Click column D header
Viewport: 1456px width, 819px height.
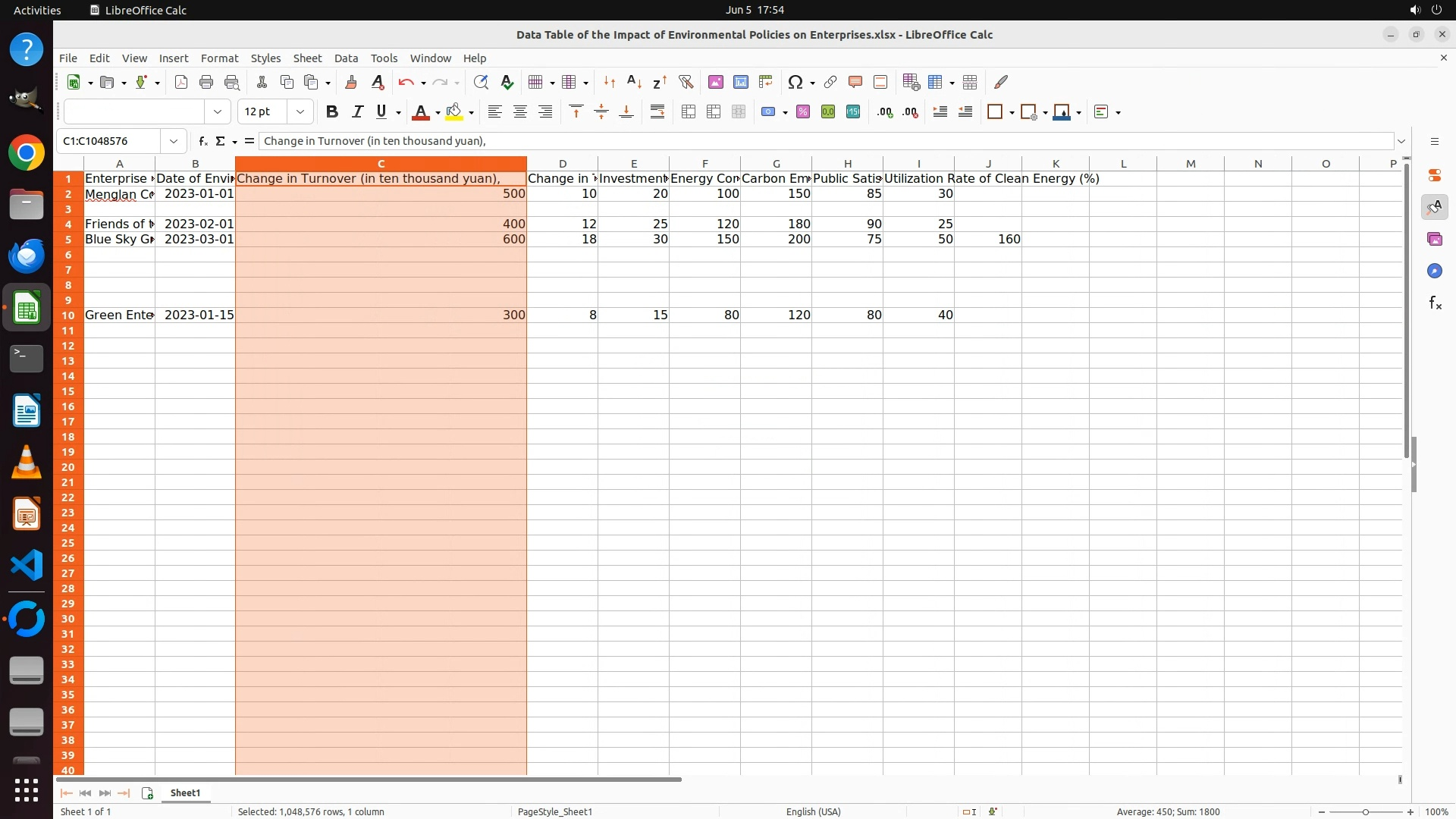click(x=562, y=164)
